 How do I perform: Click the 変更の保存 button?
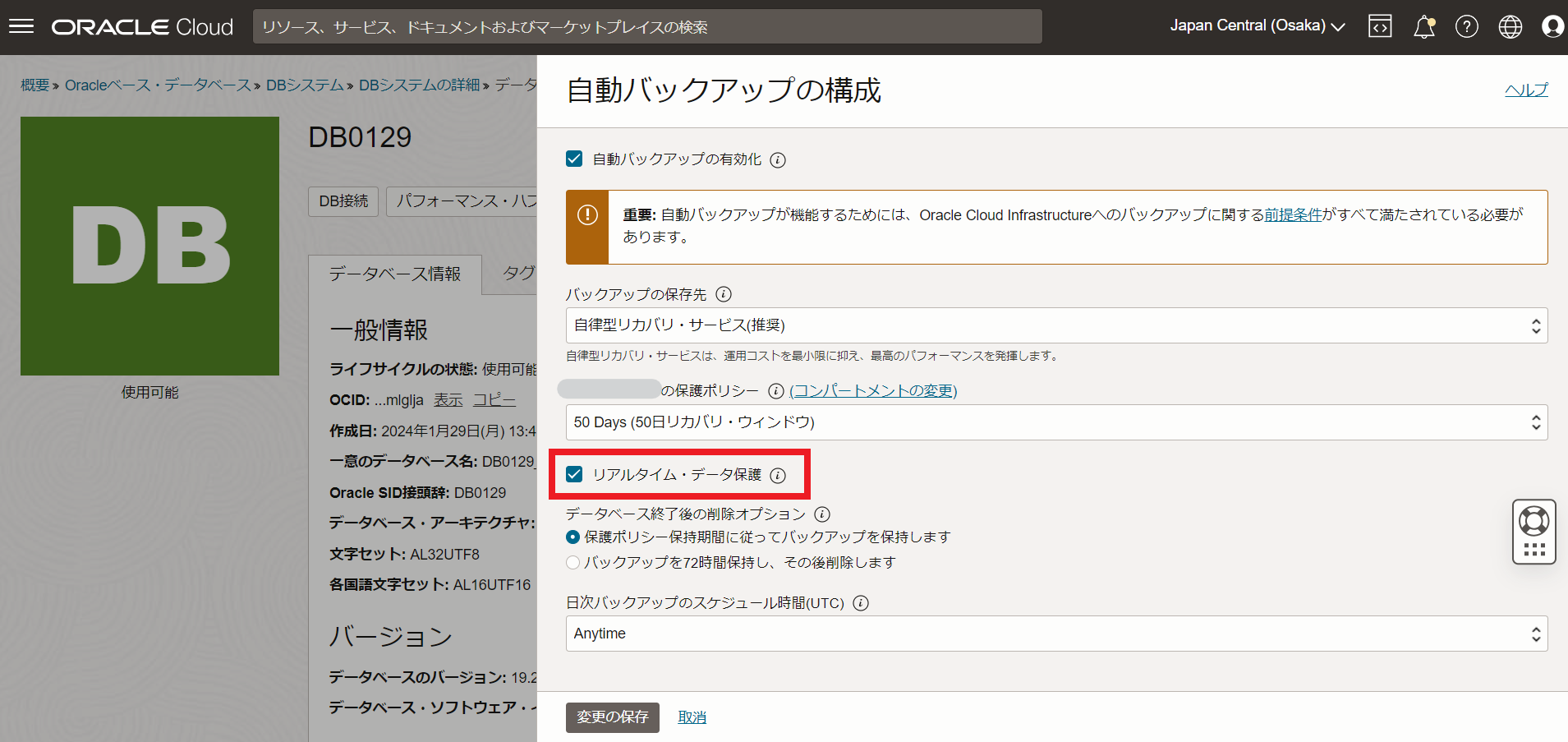[x=612, y=717]
